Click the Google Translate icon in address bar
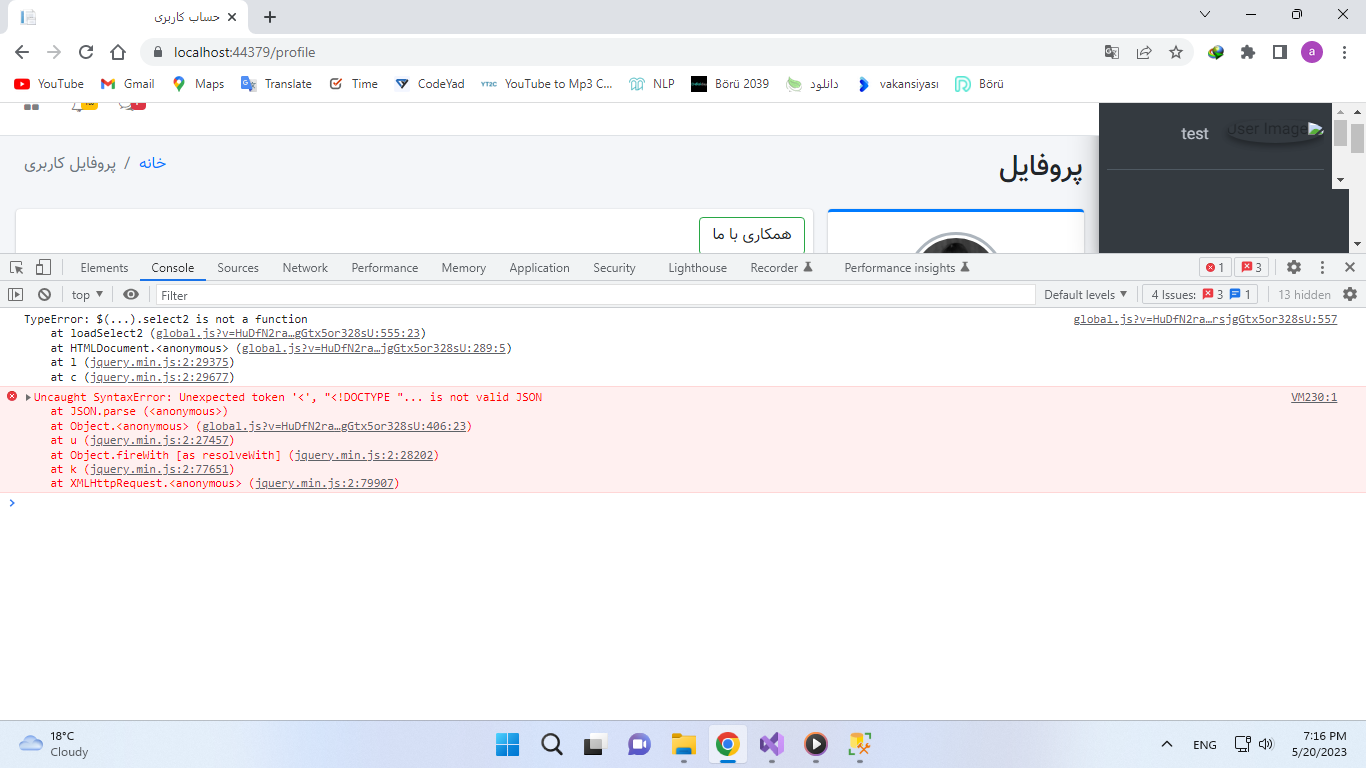Viewport: 1366px width, 768px height. click(x=1112, y=52)
